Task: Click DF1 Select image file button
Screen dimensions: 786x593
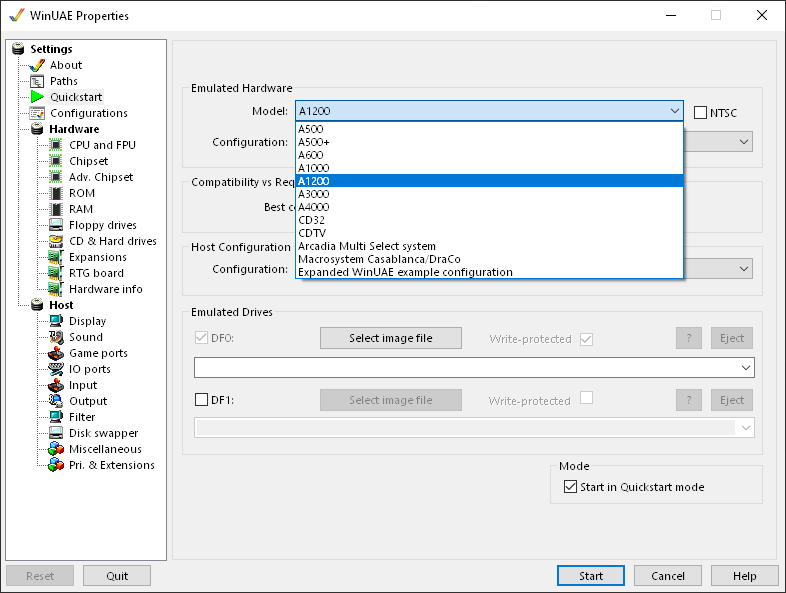Action: click(x=391, y=400)
